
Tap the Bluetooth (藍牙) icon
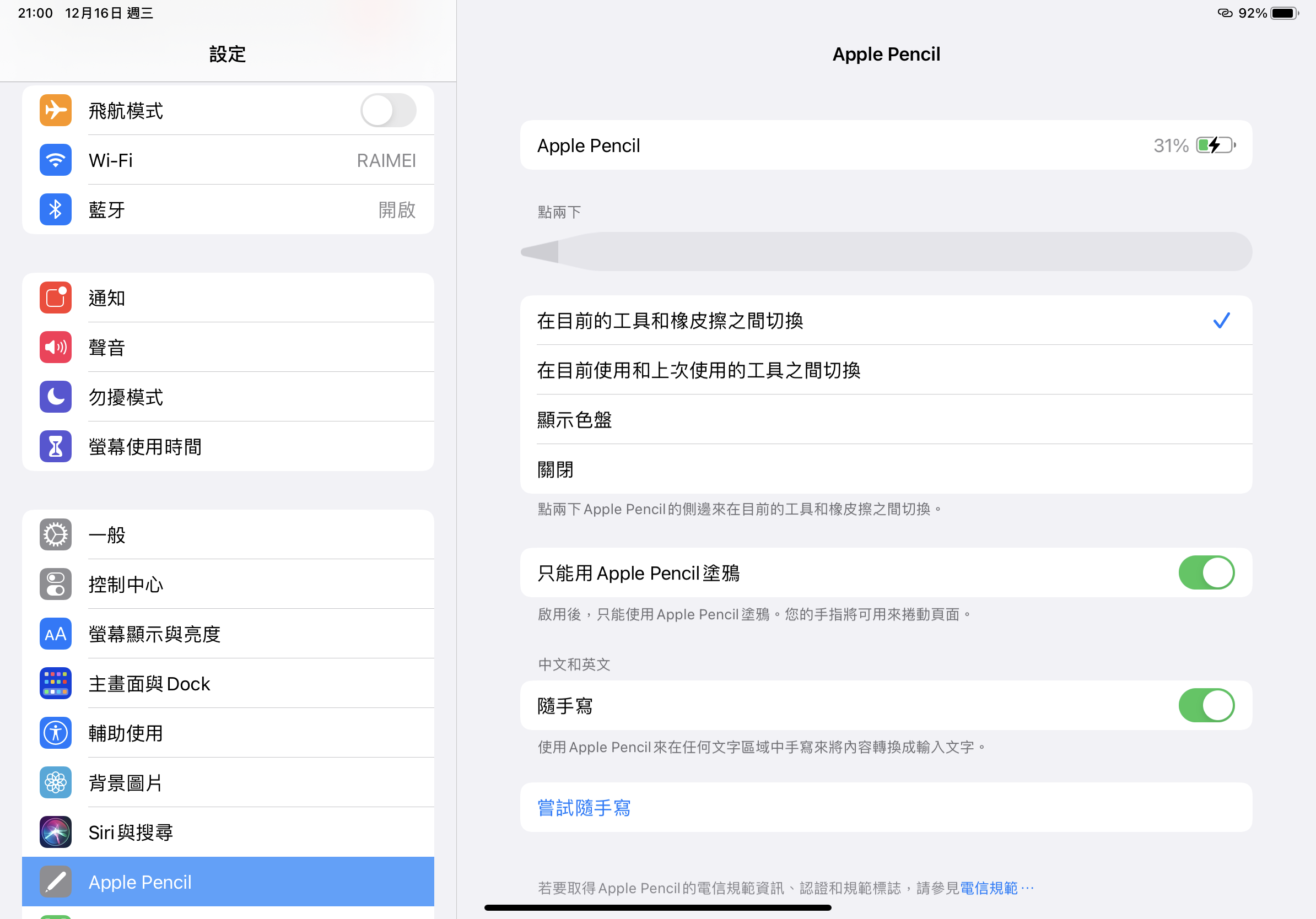click(56, 209)
